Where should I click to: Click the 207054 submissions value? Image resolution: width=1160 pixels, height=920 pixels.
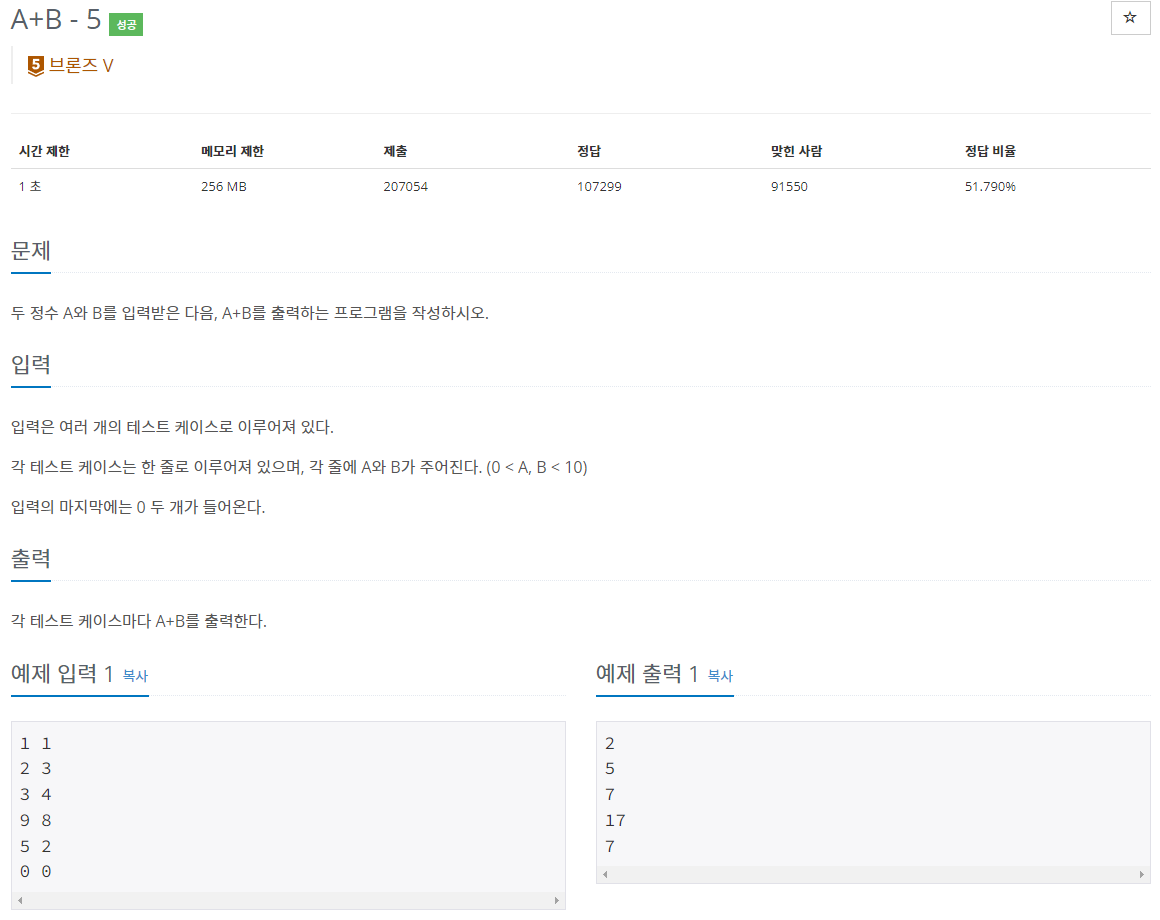click(x=405, y=186)
